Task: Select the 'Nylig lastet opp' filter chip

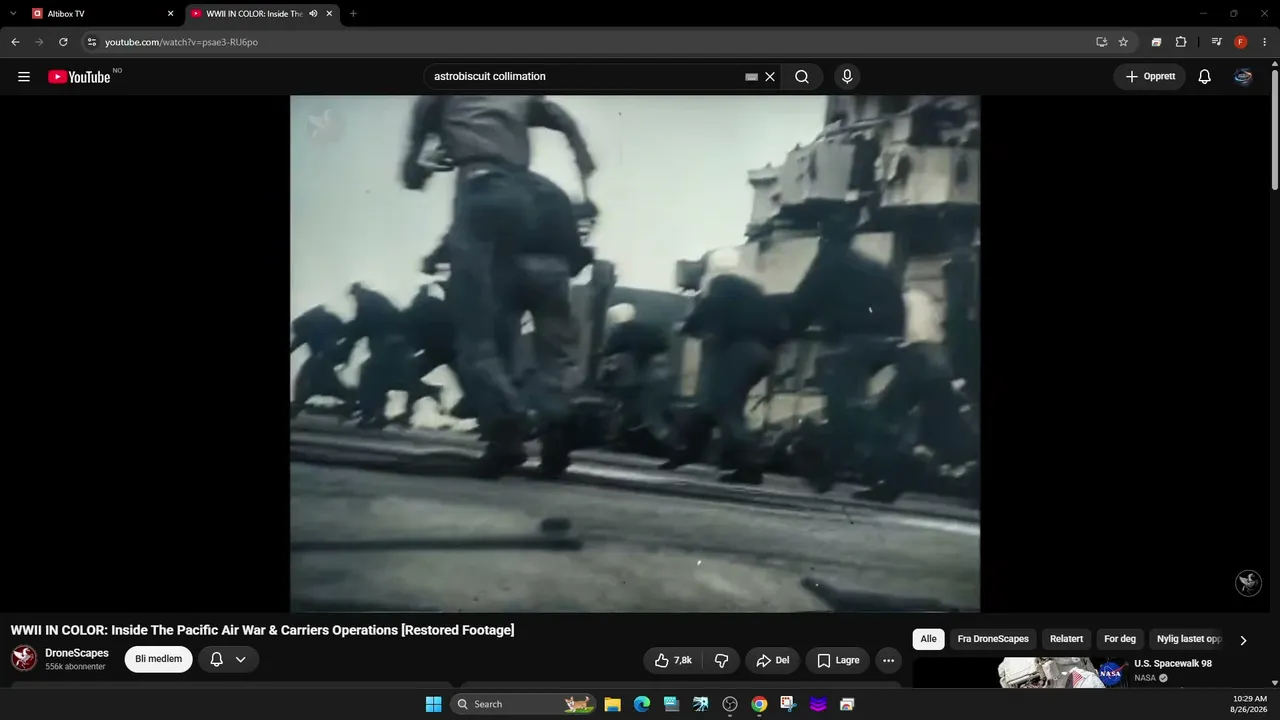Action: coord(1188,639)
